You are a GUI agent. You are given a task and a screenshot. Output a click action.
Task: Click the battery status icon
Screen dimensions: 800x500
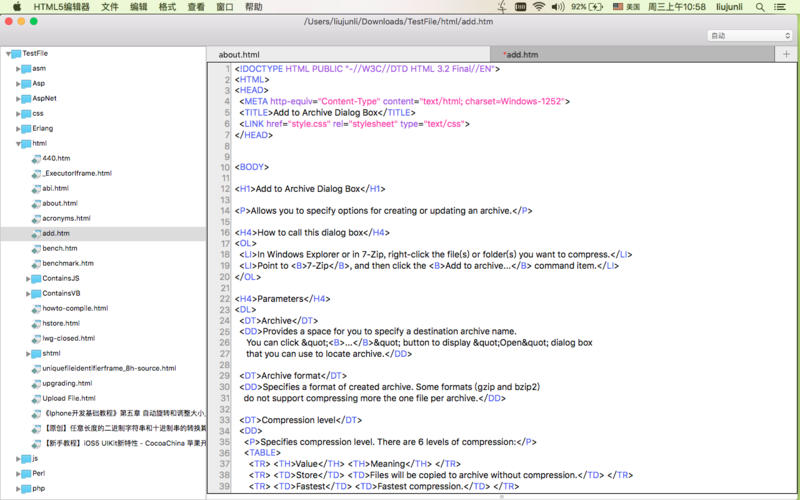click(x=597, y=7)
